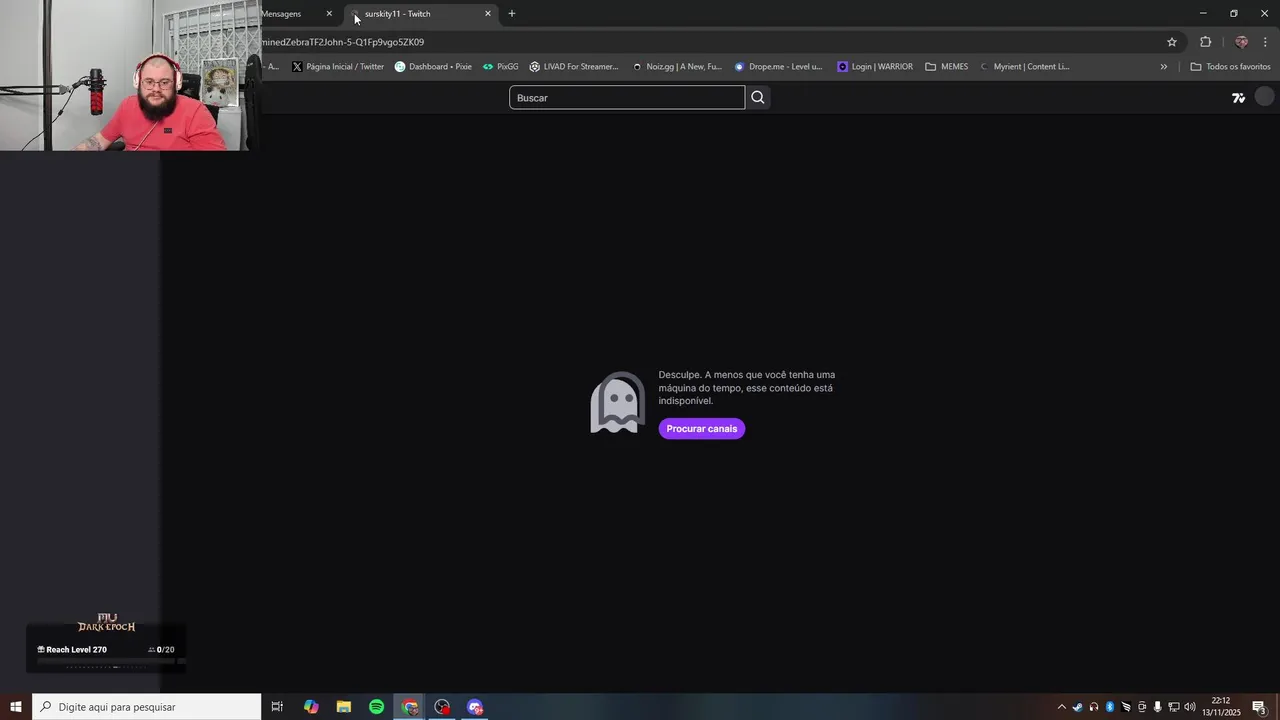The height and width of the screenshot is (720, 1280).
Task: Show hidden tray icons with the chevron
Action: (x=1061, y=707)
